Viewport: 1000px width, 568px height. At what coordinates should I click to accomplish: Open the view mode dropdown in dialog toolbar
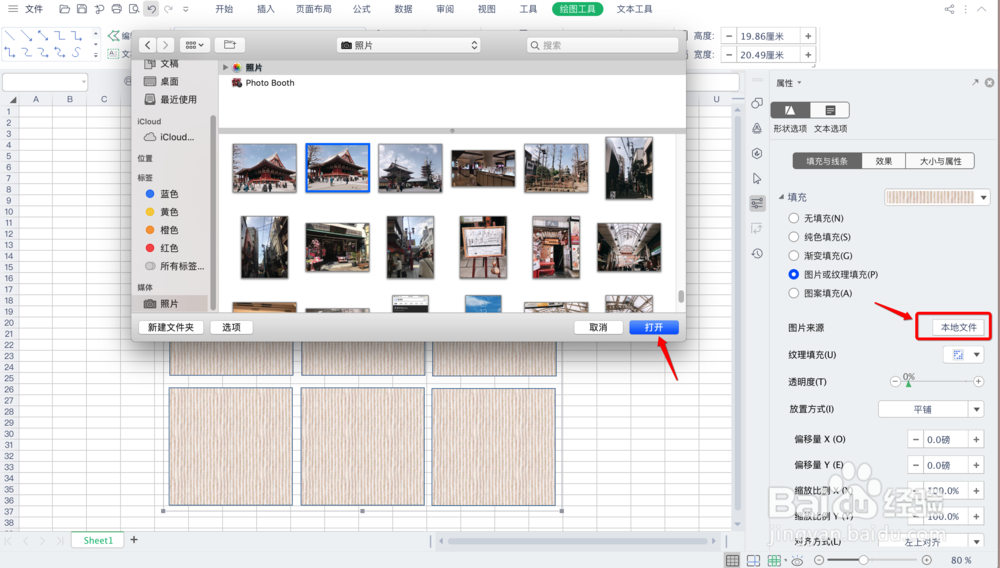pyautogui.click(x=195, y=45)
